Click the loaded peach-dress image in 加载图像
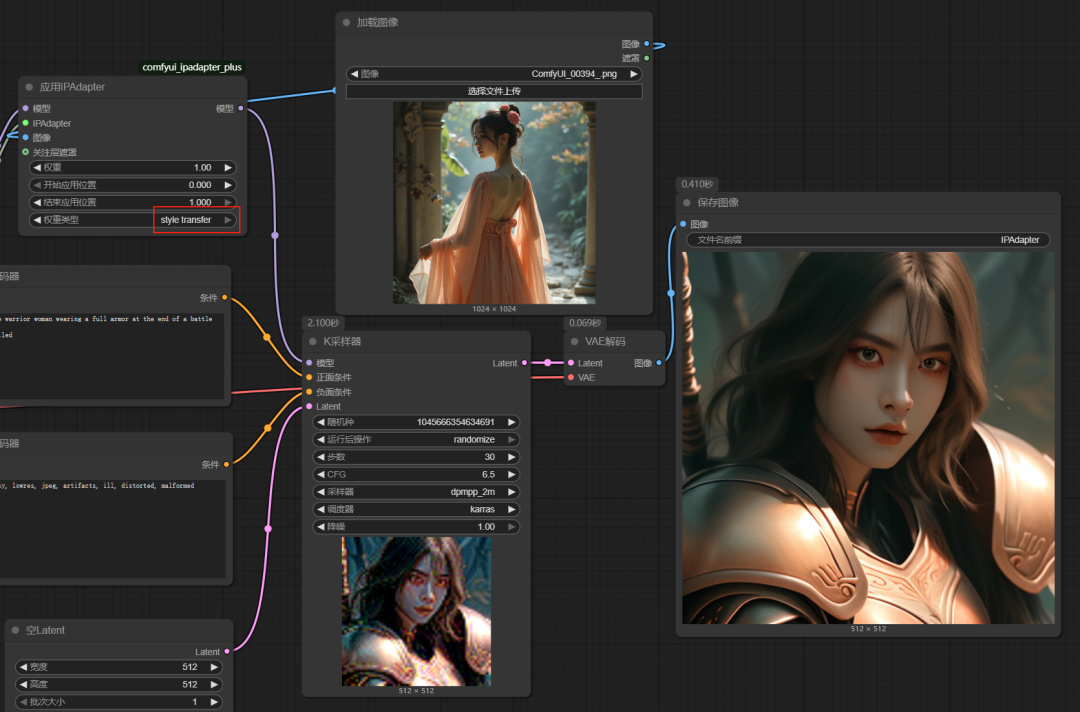Image resolution: width=1080 pixels, height=712 pixels. [494, 202]
